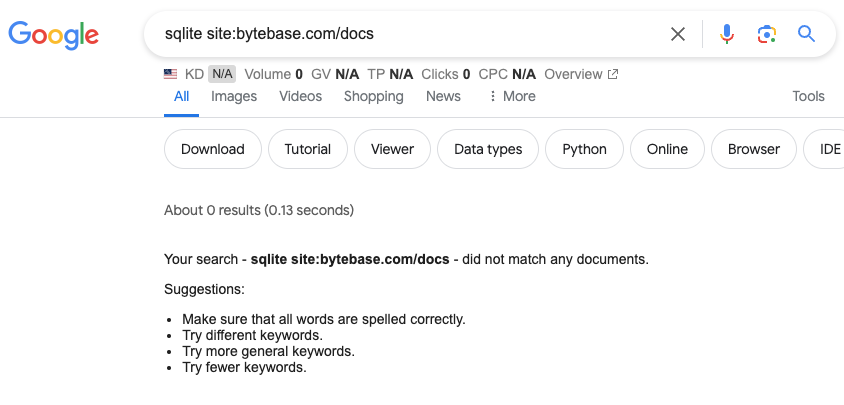
Task: Click the Data types filter chip
Action: tap(488, 149)
